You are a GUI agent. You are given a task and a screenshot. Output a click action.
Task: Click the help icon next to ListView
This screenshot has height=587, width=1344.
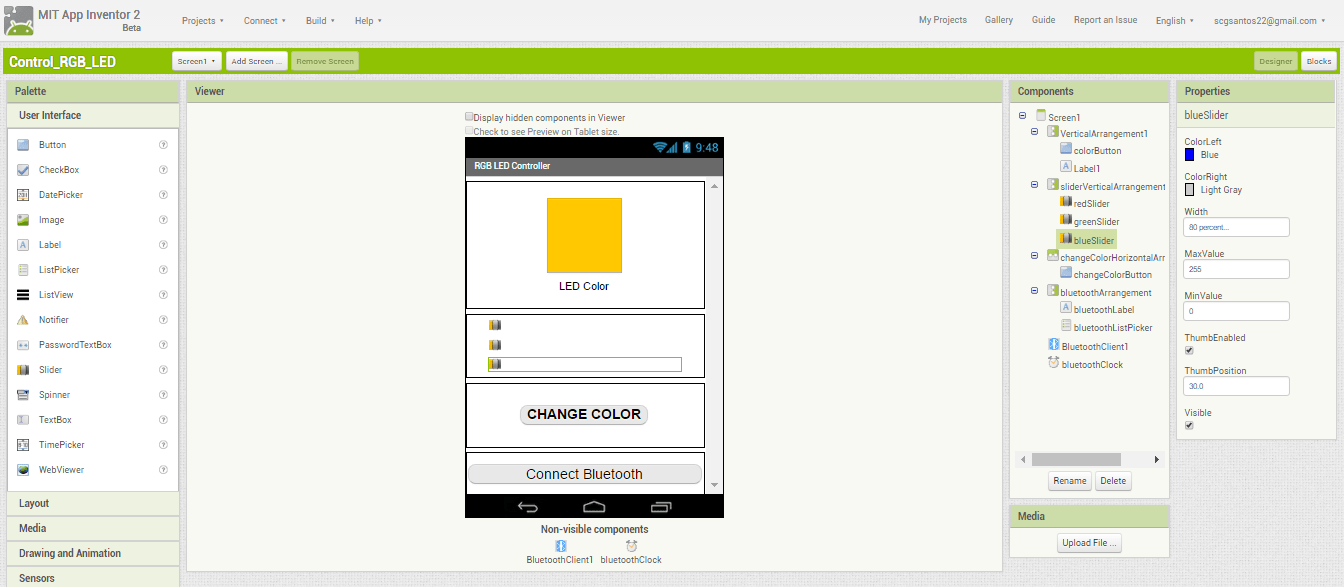(163, 295)
